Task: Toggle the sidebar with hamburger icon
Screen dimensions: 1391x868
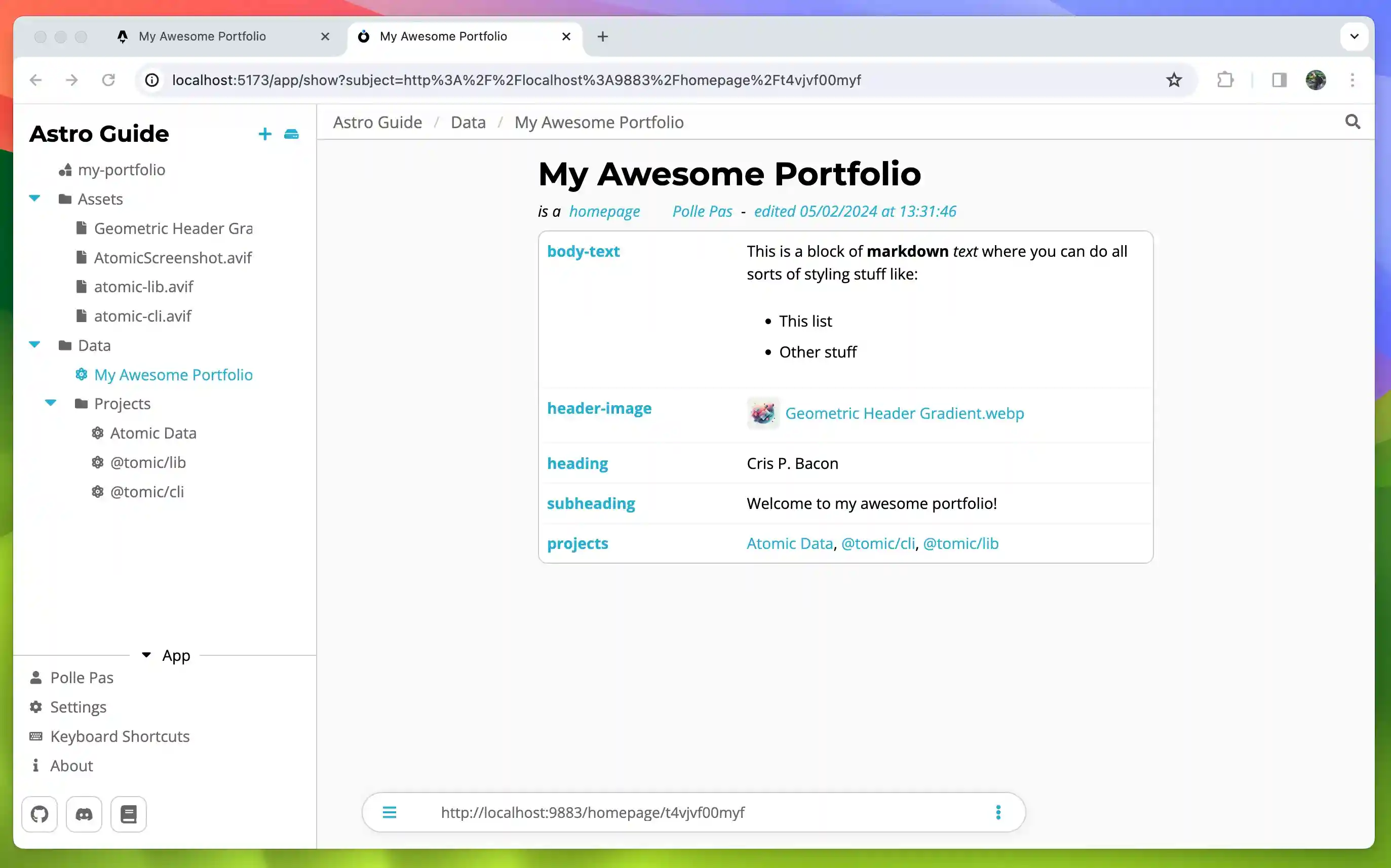Action: 389,812
